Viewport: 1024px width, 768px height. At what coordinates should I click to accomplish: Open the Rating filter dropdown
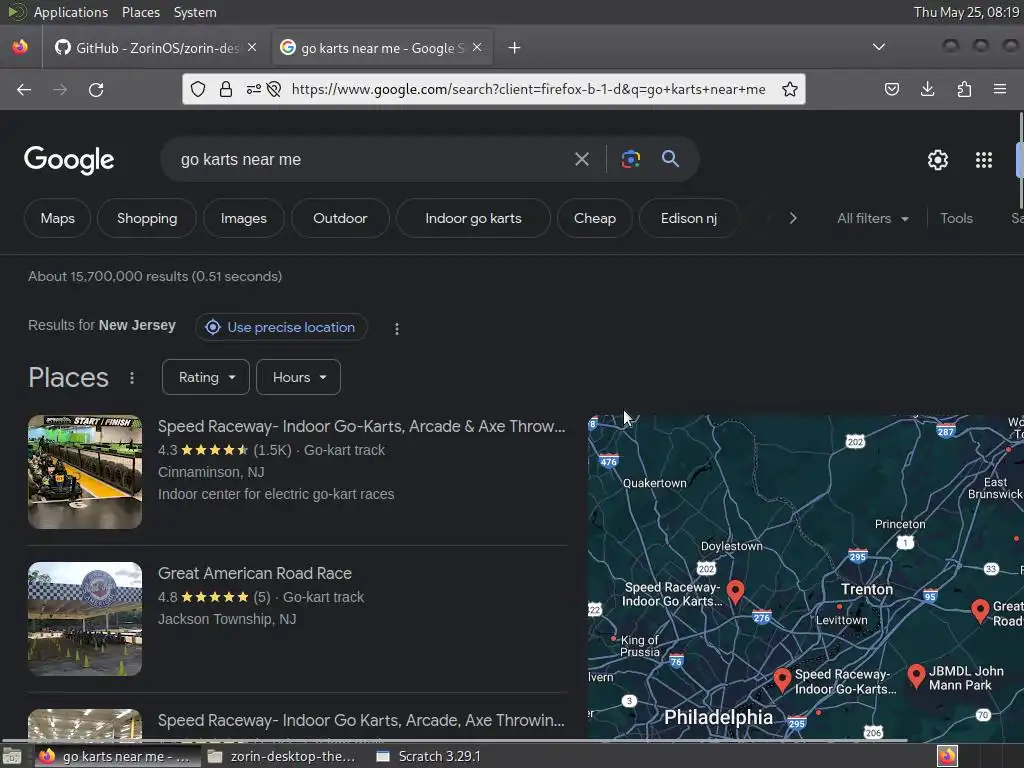[206, 377]
